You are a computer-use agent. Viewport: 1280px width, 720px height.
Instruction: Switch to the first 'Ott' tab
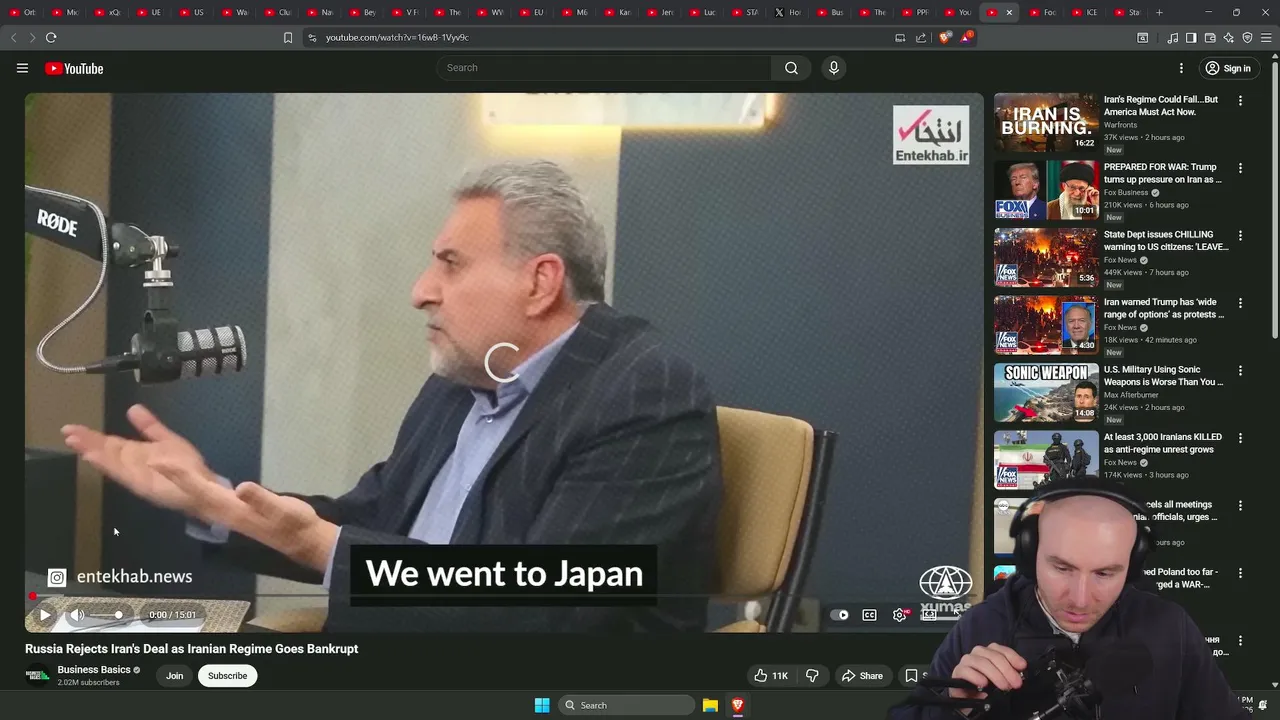pos(23,12)
